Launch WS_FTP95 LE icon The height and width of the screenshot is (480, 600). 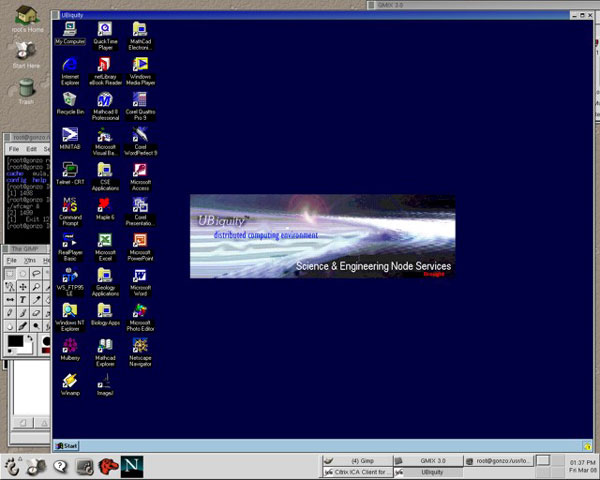pos(70,282)
